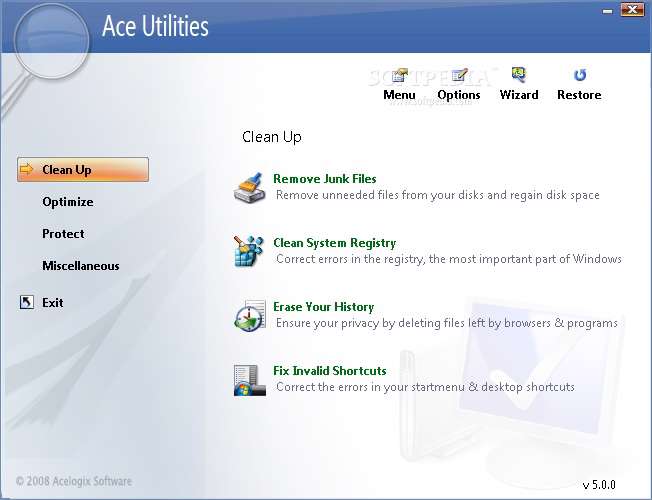The image size is (652, 500).
Task: Click the Wizard icon
Action: point(519,75)
